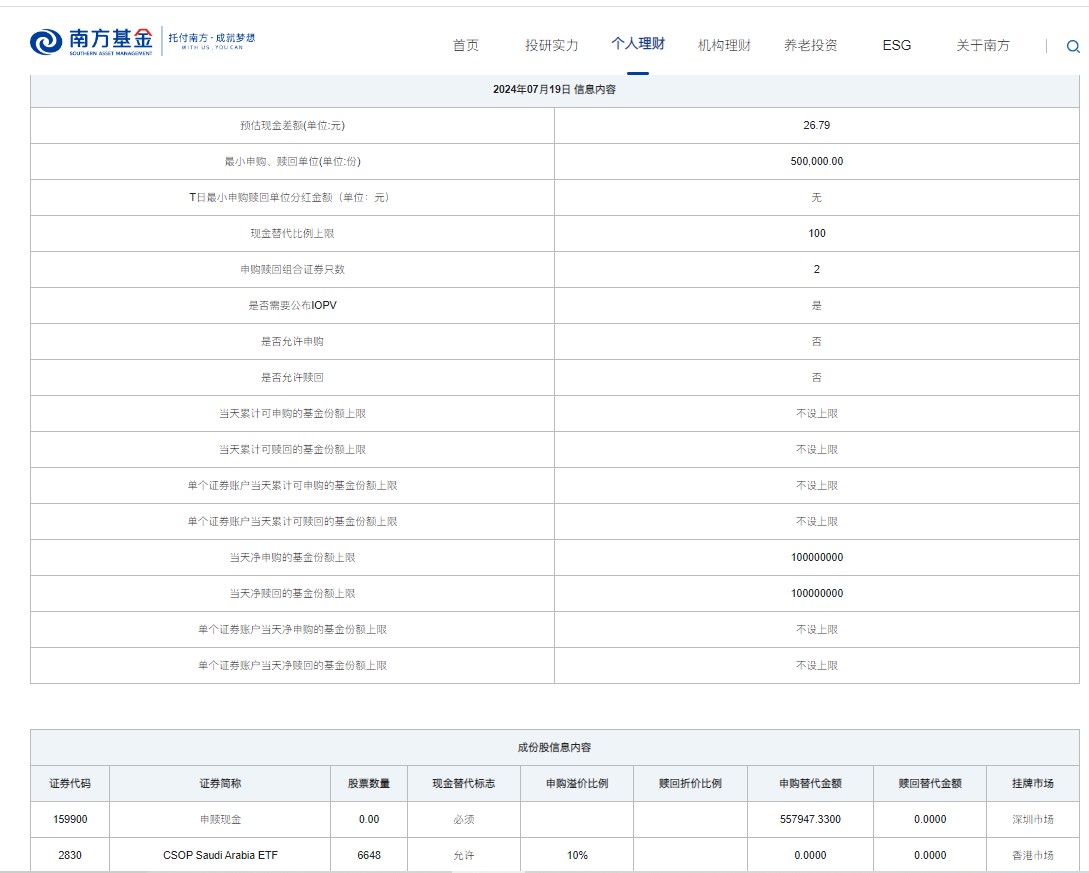Click 单个证券账户当天净申购的基金份额上限 label

(292, 630)
